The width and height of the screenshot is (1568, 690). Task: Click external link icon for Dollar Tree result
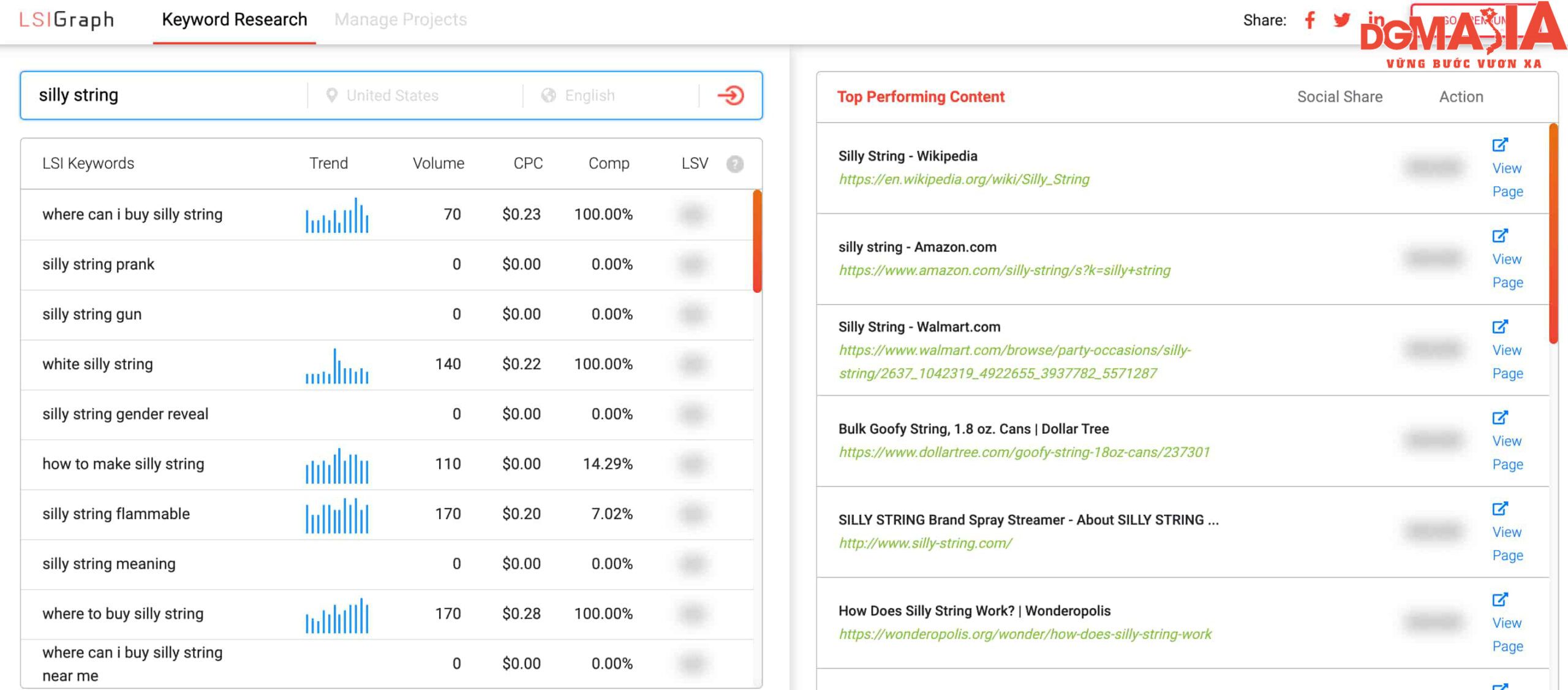tap(1500, 417)
